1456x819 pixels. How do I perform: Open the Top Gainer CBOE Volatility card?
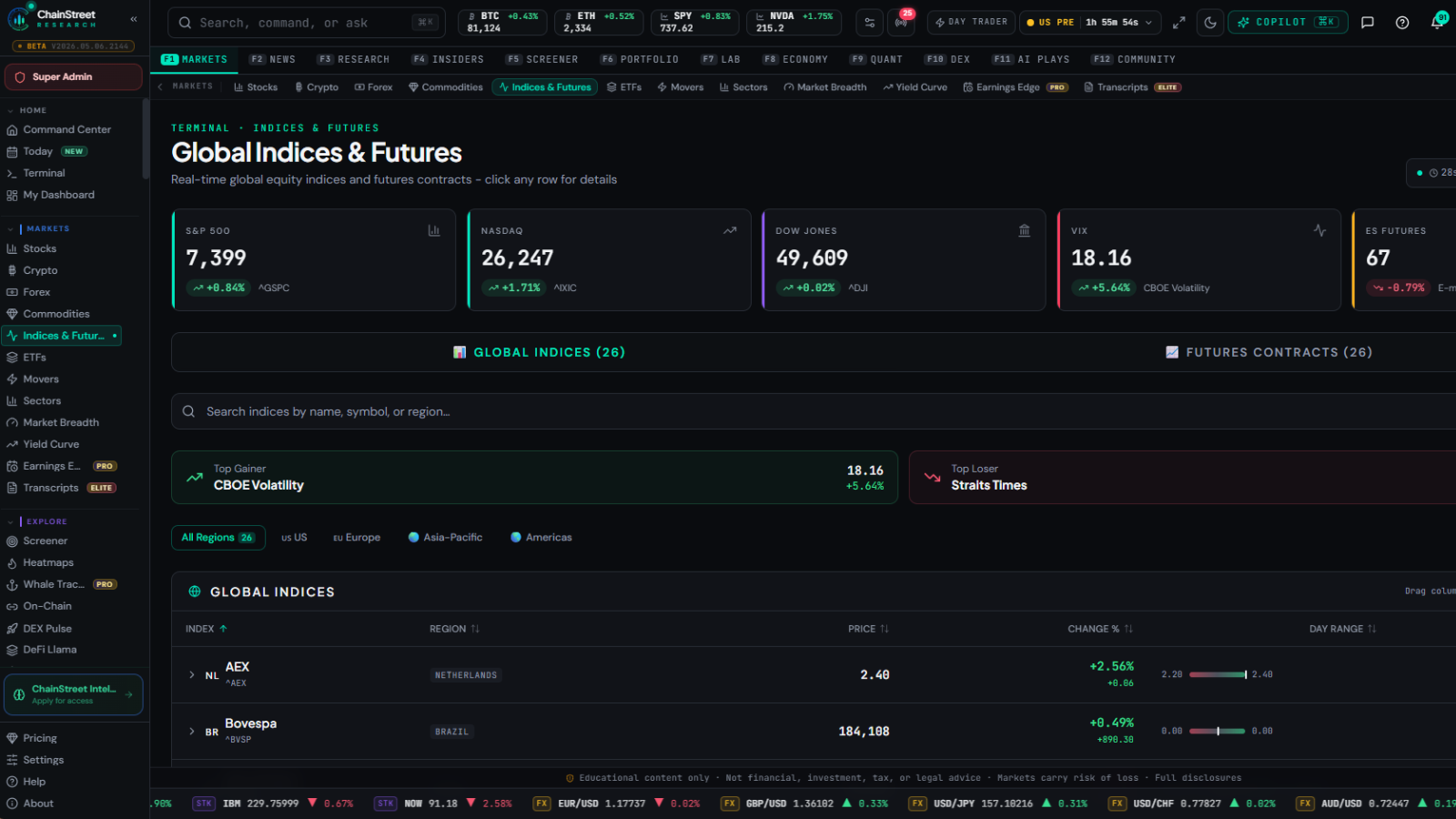pos(534,478)
